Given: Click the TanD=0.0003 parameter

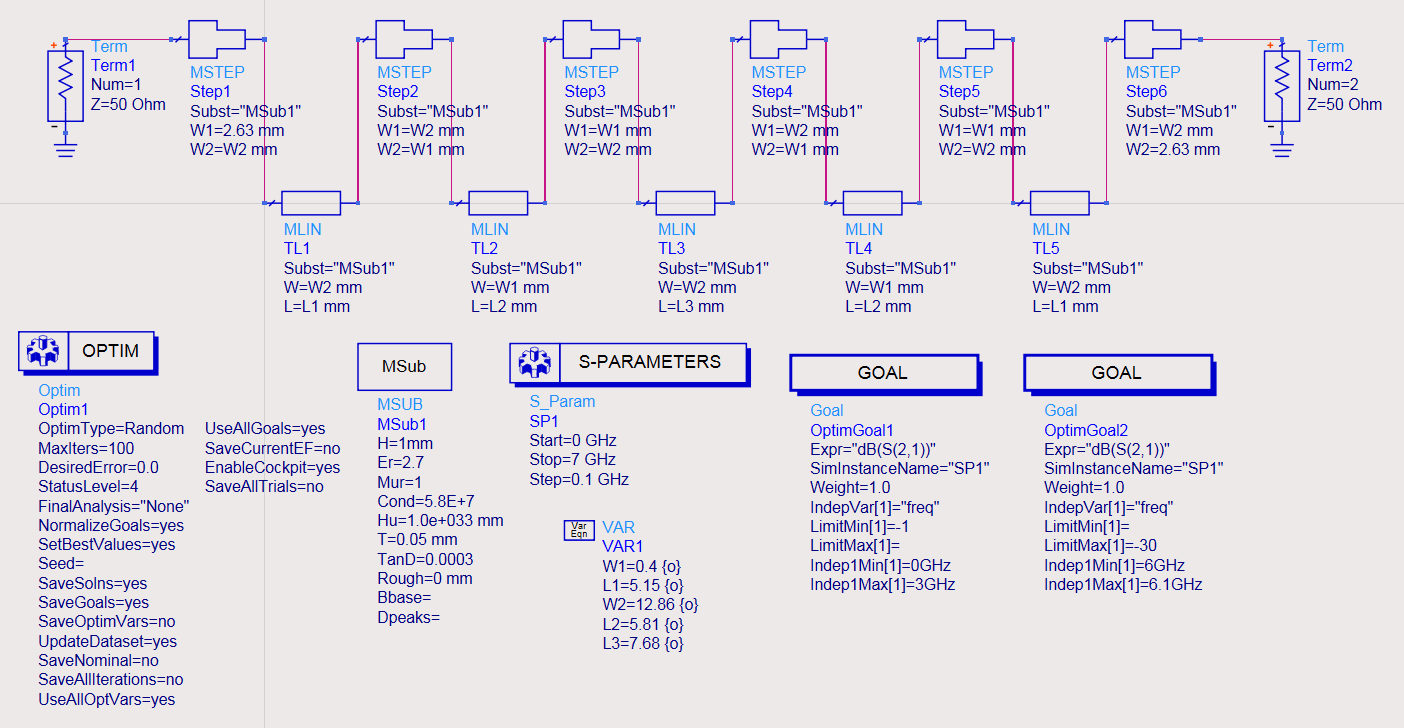Looking at the screenshot, I should point(425,559).
